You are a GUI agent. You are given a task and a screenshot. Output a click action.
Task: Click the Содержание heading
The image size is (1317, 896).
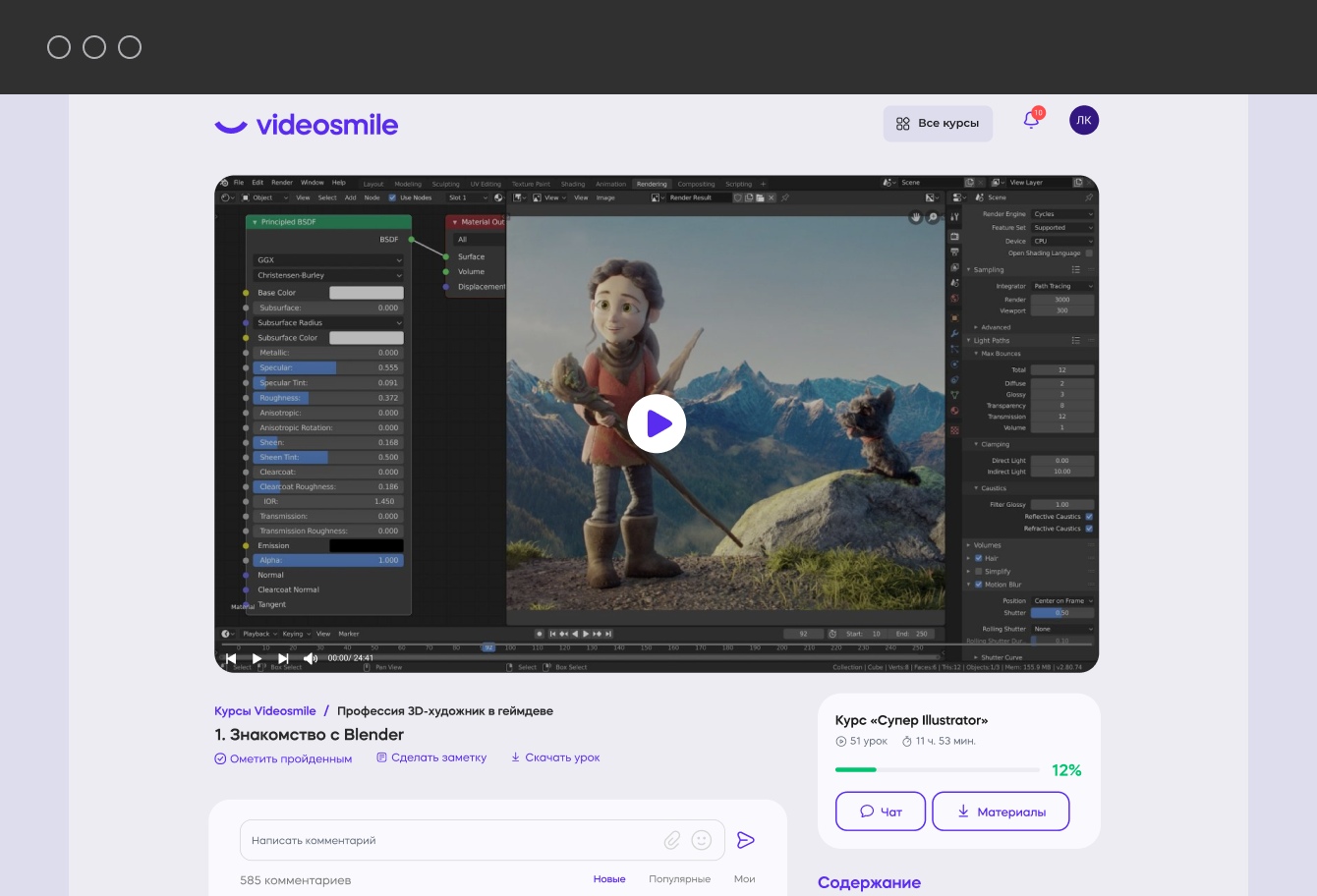coord(869,883)
